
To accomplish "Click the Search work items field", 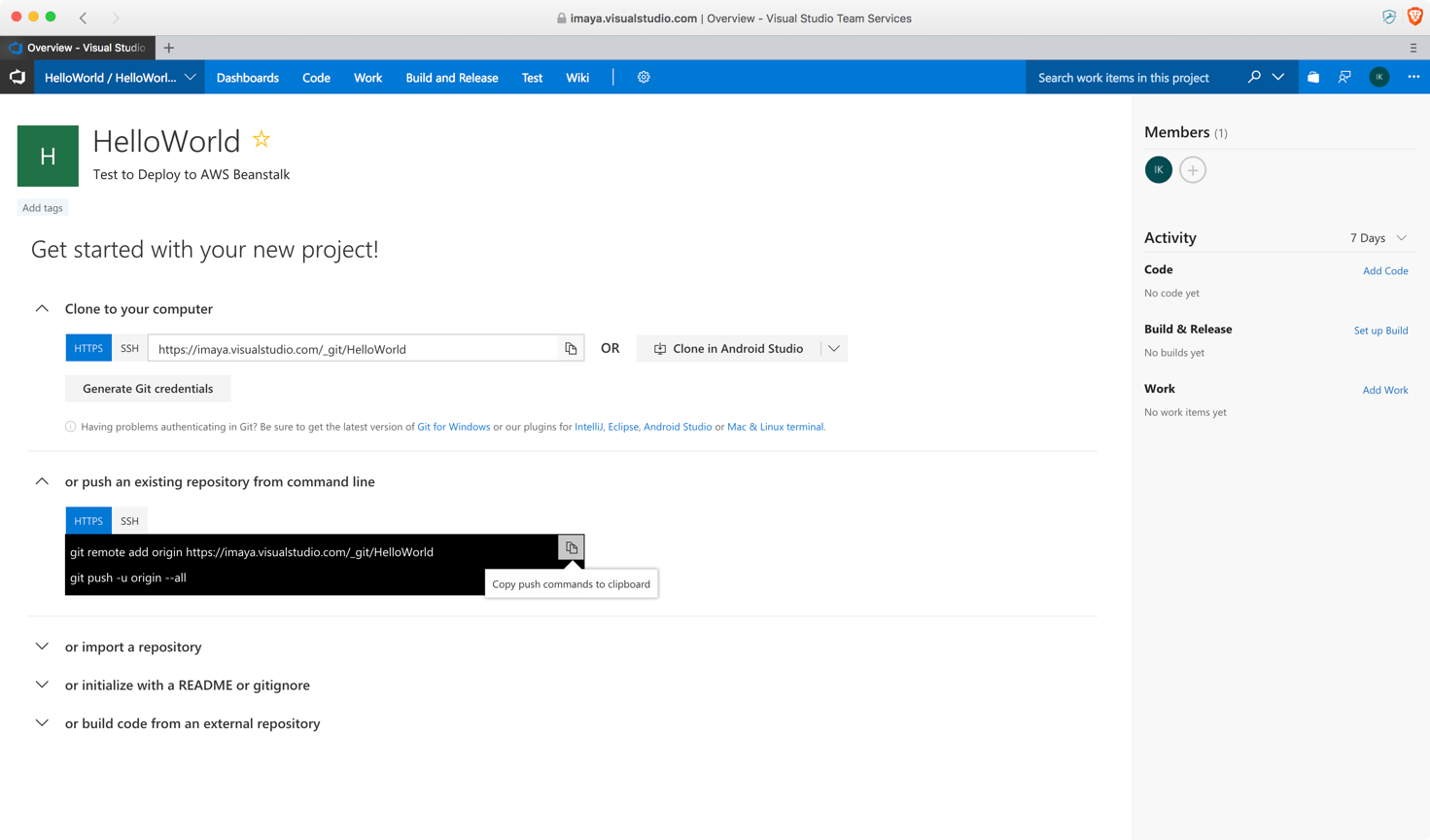I will (1134, 77).
